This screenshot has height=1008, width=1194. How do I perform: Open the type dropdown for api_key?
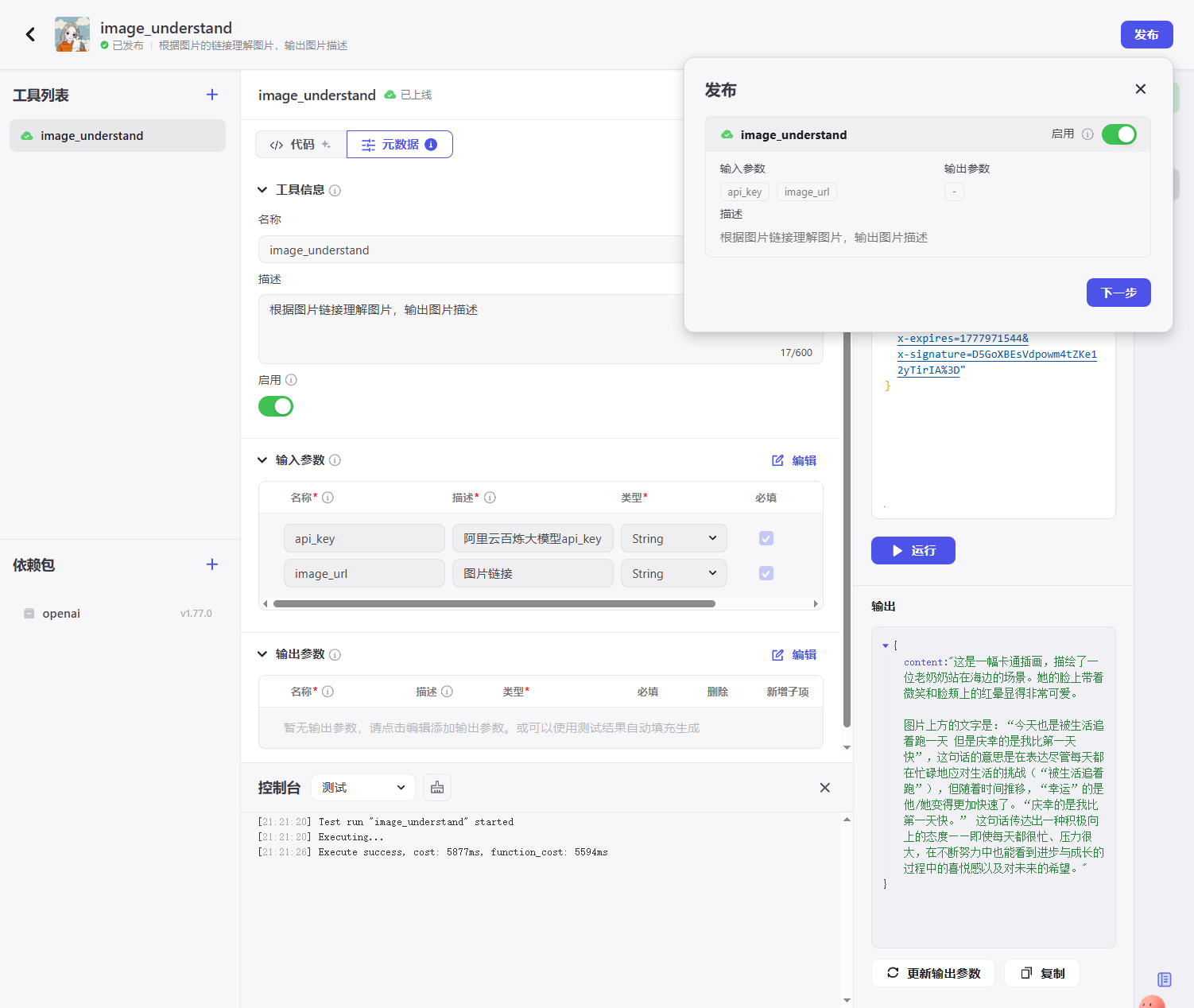click(674, 538)
